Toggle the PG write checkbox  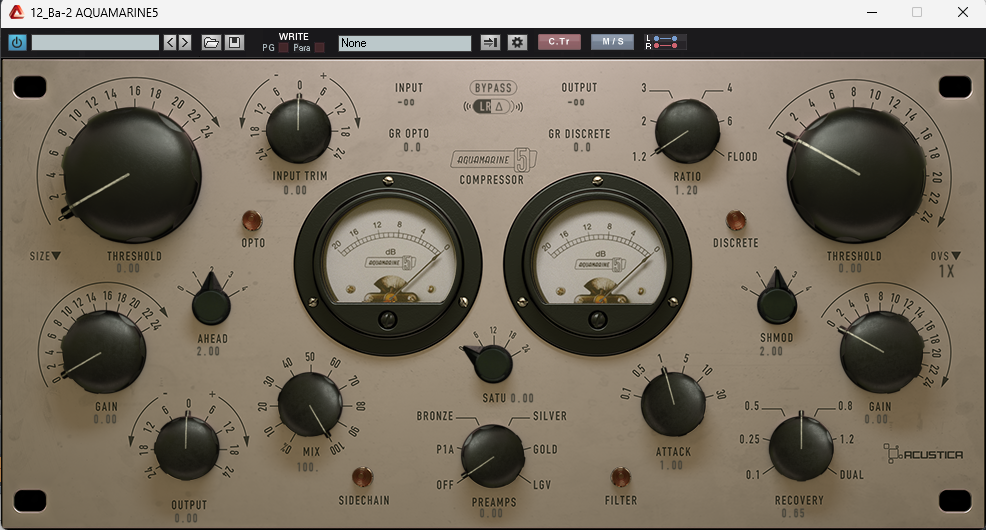284,48
